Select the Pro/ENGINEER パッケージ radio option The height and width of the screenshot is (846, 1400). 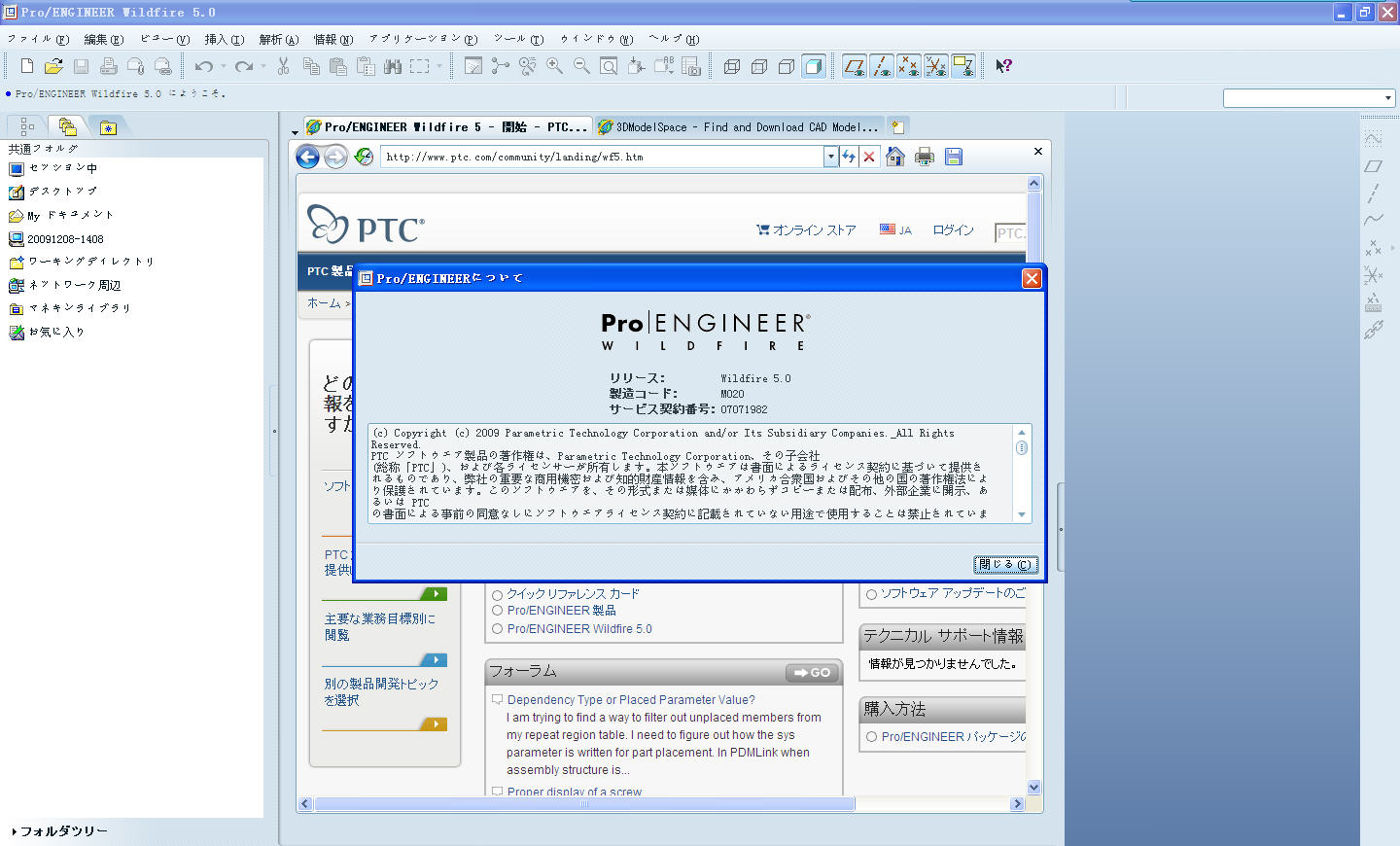(x=871, y=737)
